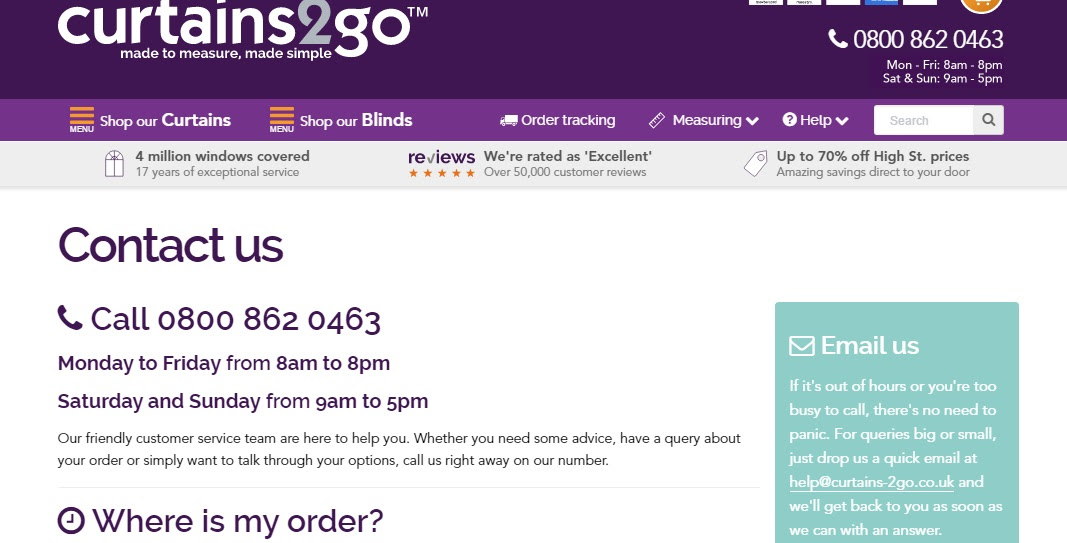Click 'Amazing savings direct to your door'
Screen dimensions: 1067x543
pos(873,172)
